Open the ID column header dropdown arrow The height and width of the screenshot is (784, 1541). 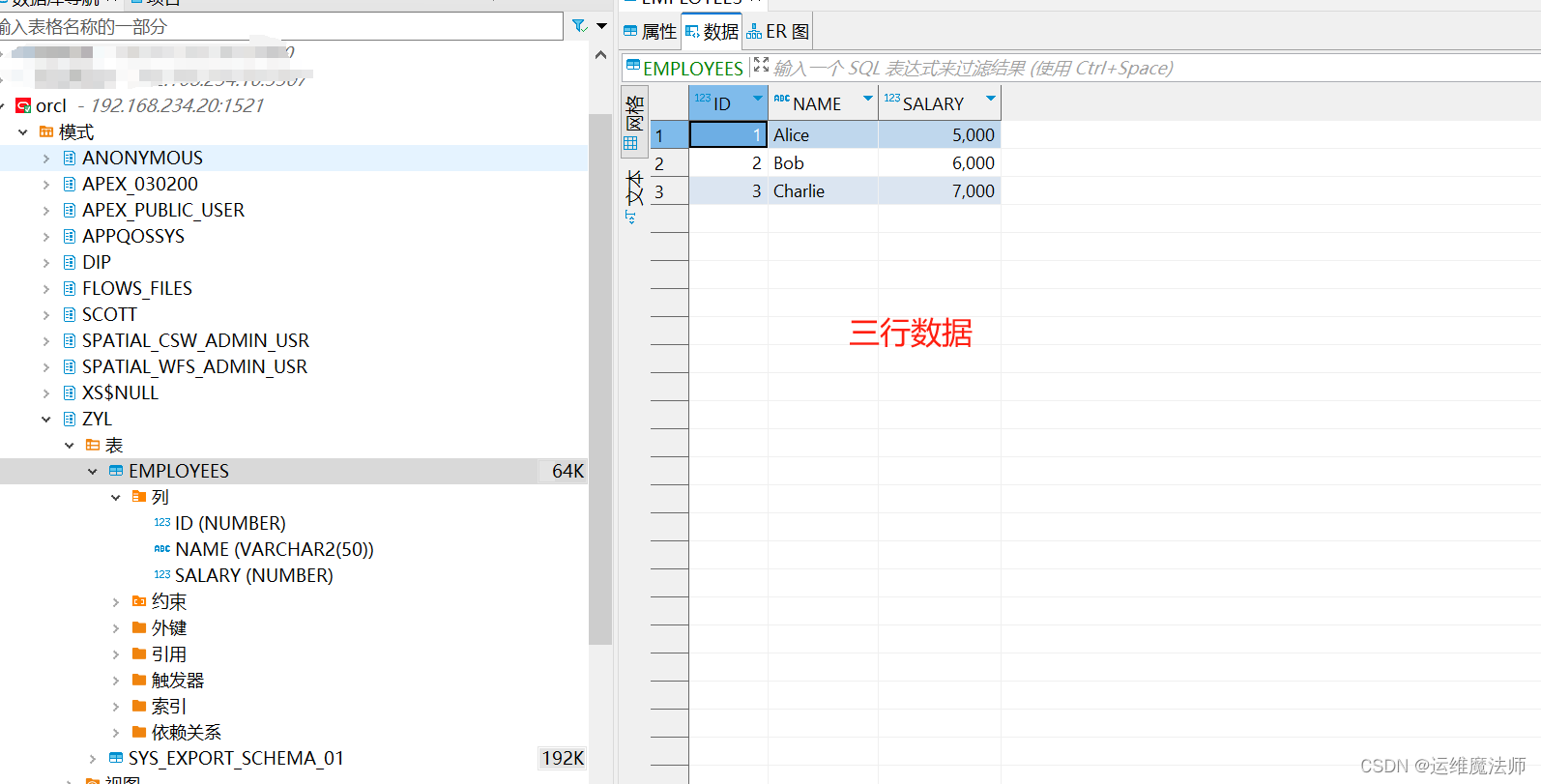tap(758, 99)
